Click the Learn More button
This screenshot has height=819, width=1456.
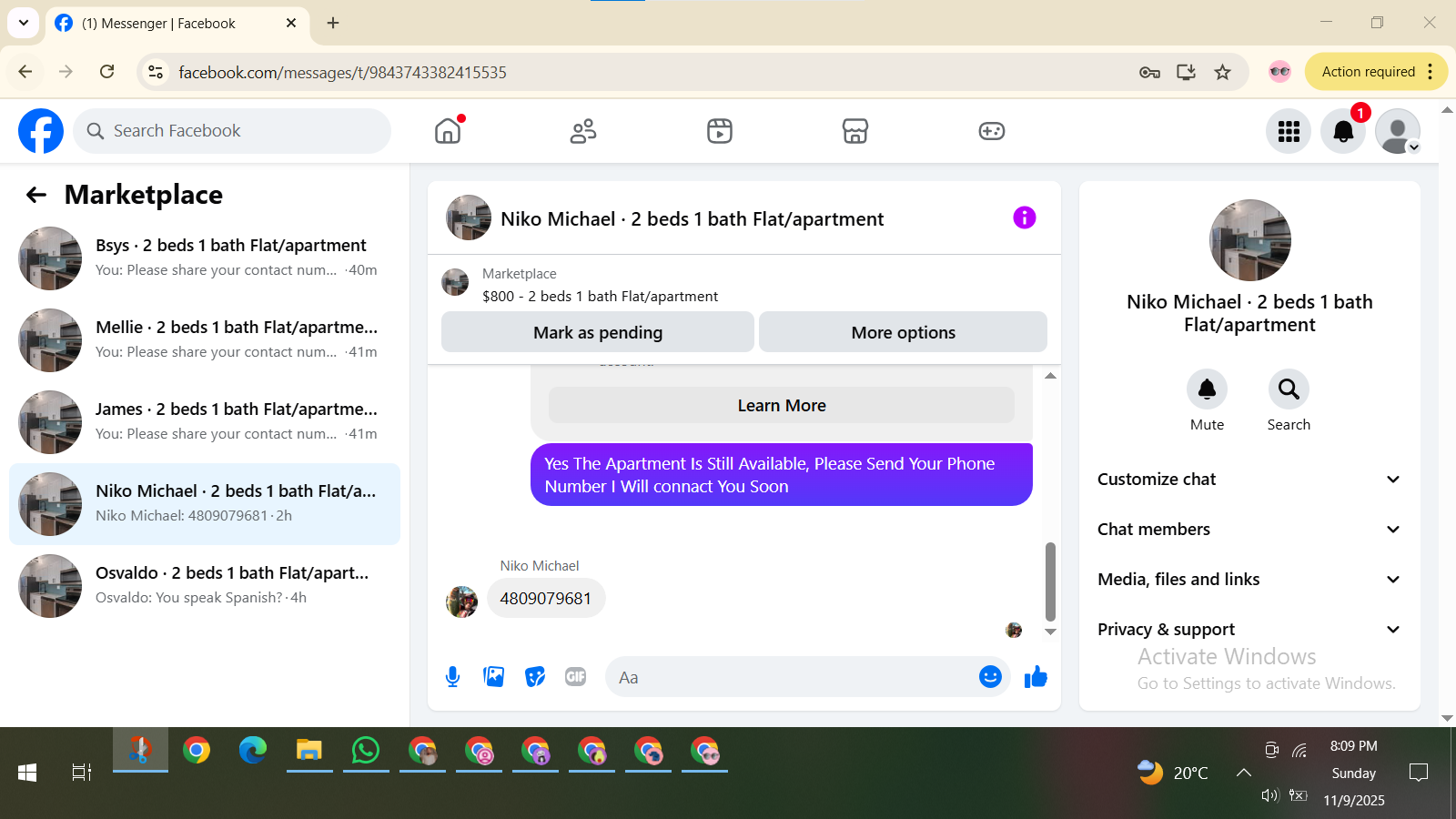782,406
